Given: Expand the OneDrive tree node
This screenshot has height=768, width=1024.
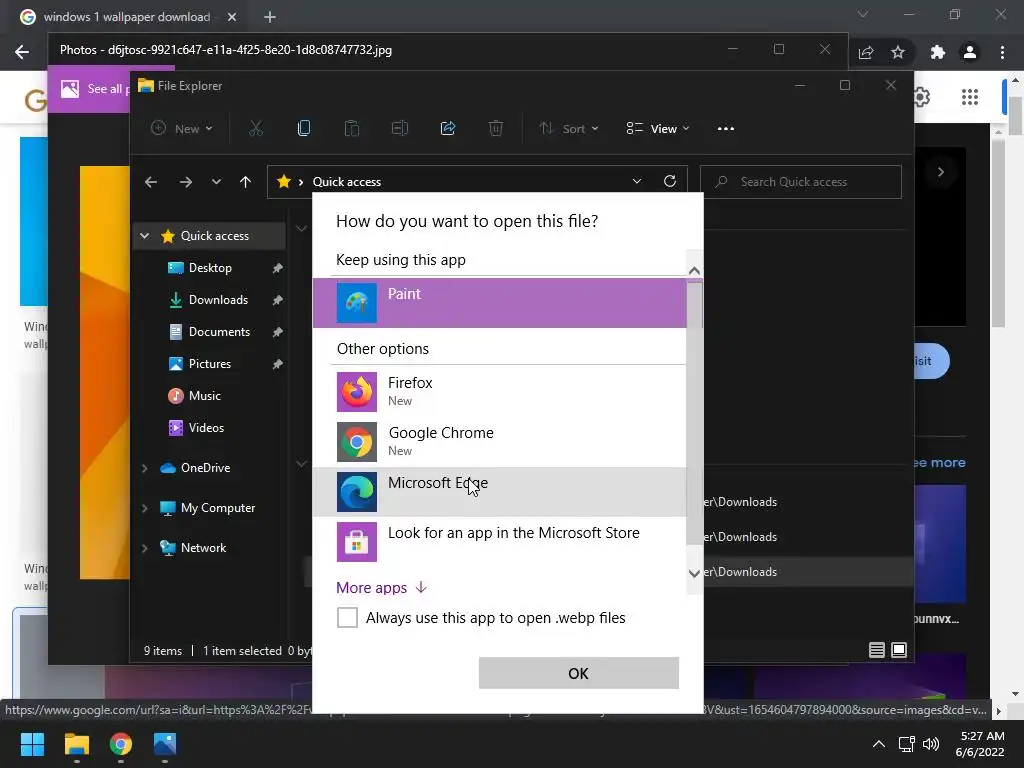Looking at the screenshot, I should pyautogui.click(x=144, y=468).
